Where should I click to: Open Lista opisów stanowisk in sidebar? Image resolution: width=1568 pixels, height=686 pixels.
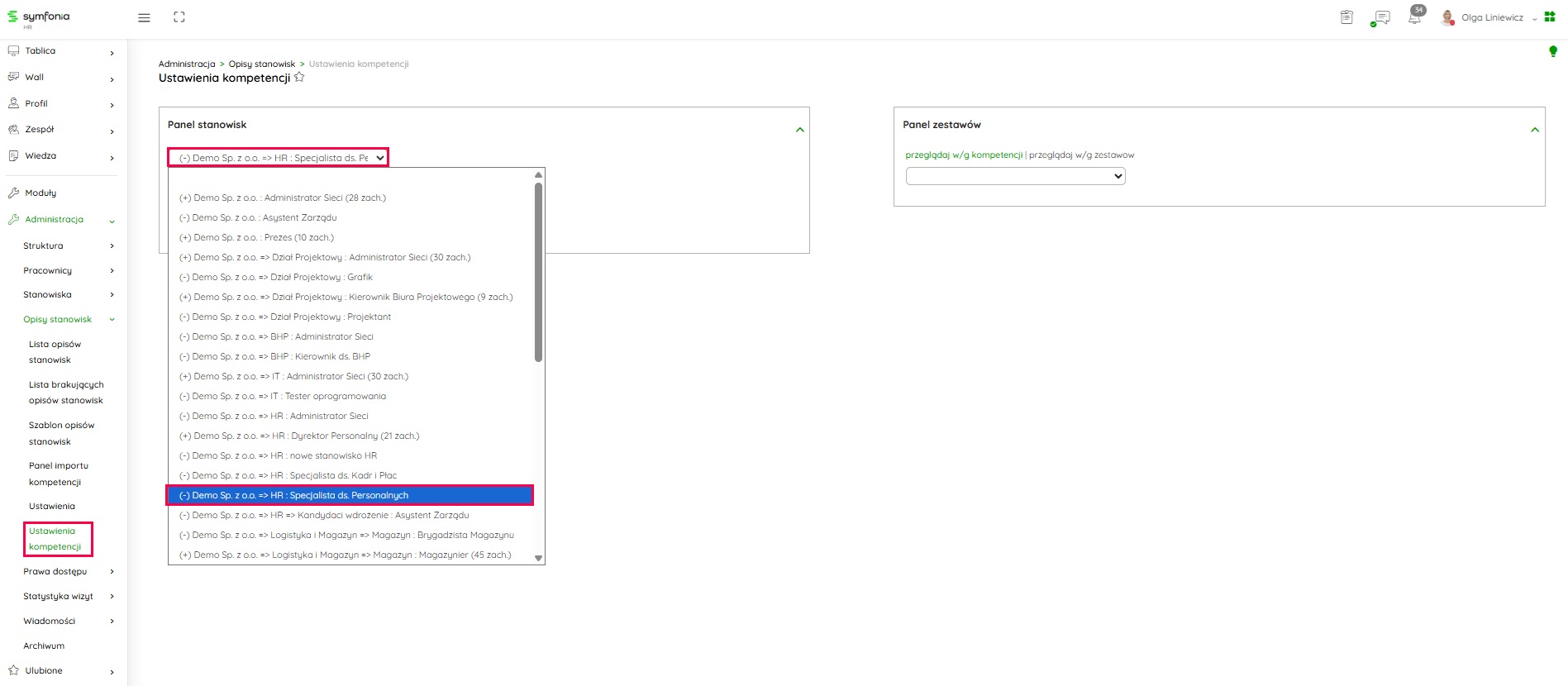[x=55, y=352]
